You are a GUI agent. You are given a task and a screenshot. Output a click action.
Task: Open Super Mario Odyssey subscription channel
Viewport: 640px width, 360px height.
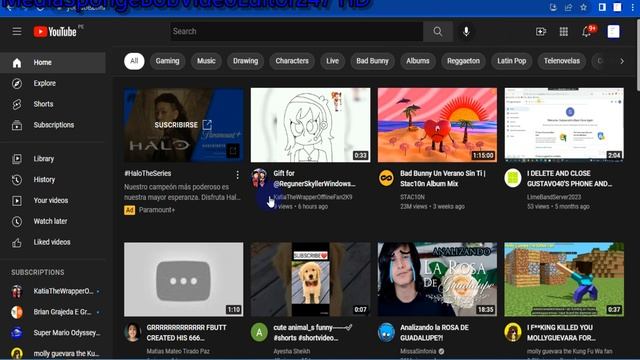click(x=53, y=333)
